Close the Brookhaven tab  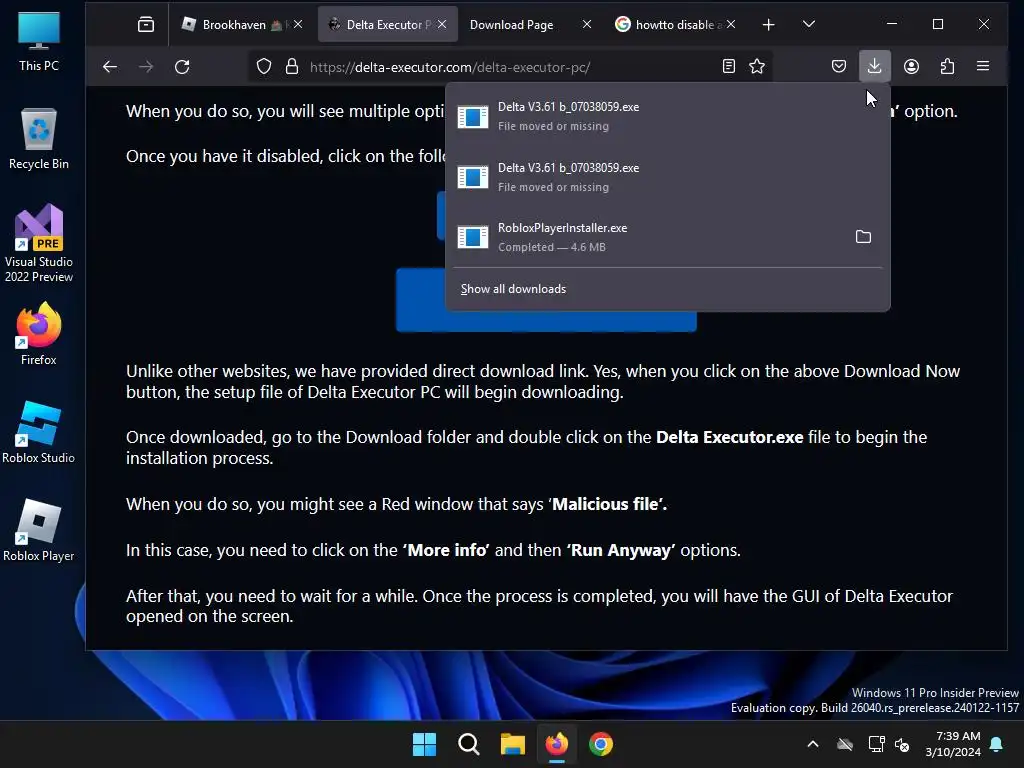(298, 24)
